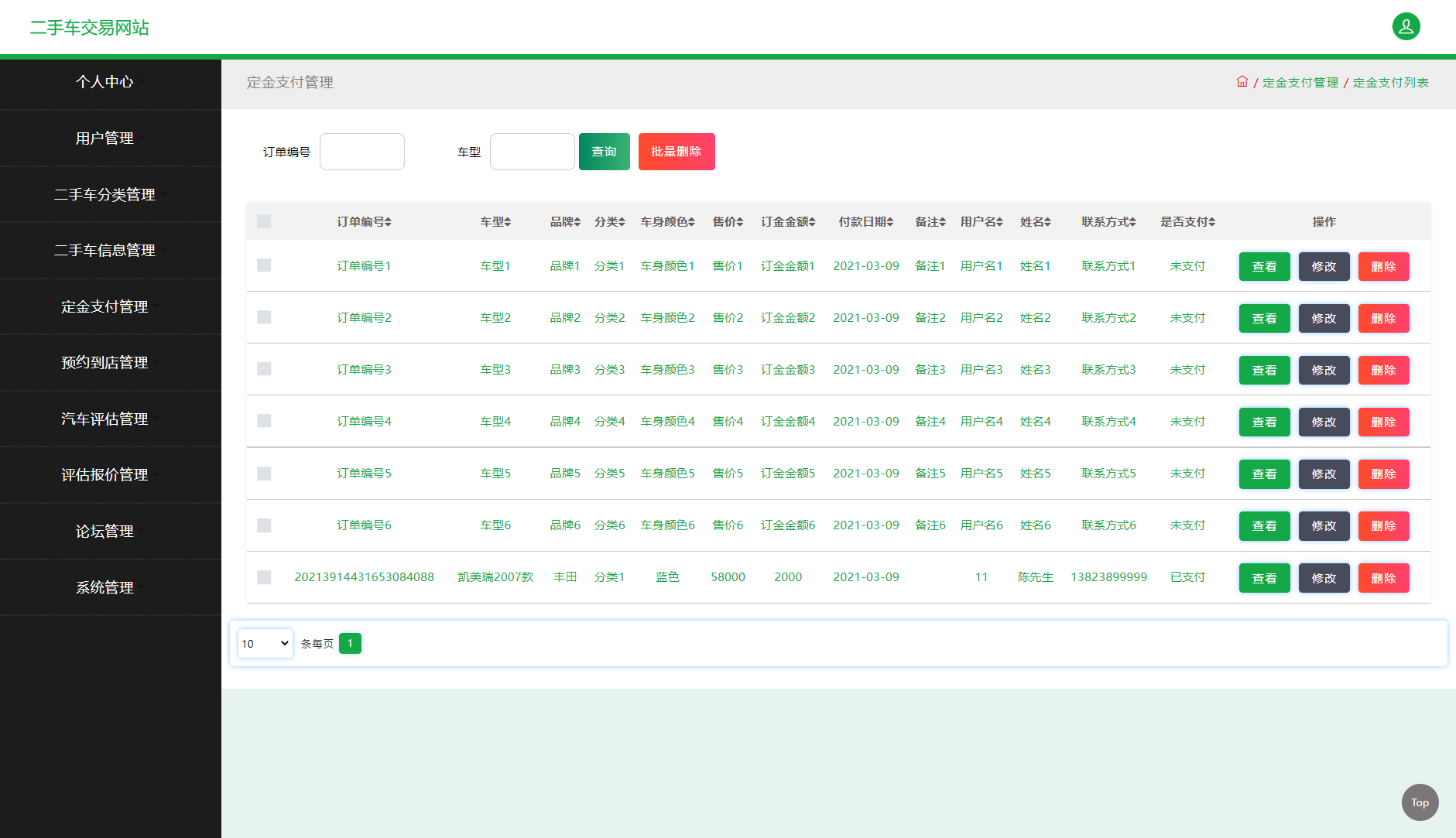Select the 丰田 brand cell

(565, 577)
